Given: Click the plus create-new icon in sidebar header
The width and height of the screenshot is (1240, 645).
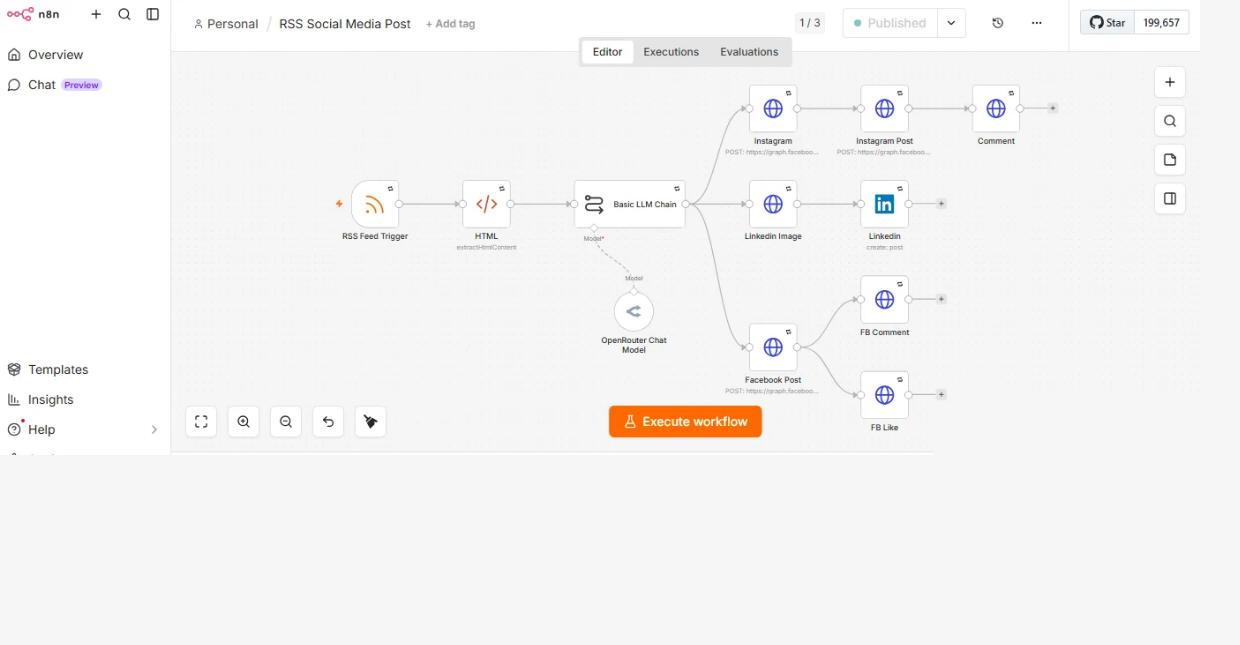Looking at the screenshot, I should (x=96, y=14).
